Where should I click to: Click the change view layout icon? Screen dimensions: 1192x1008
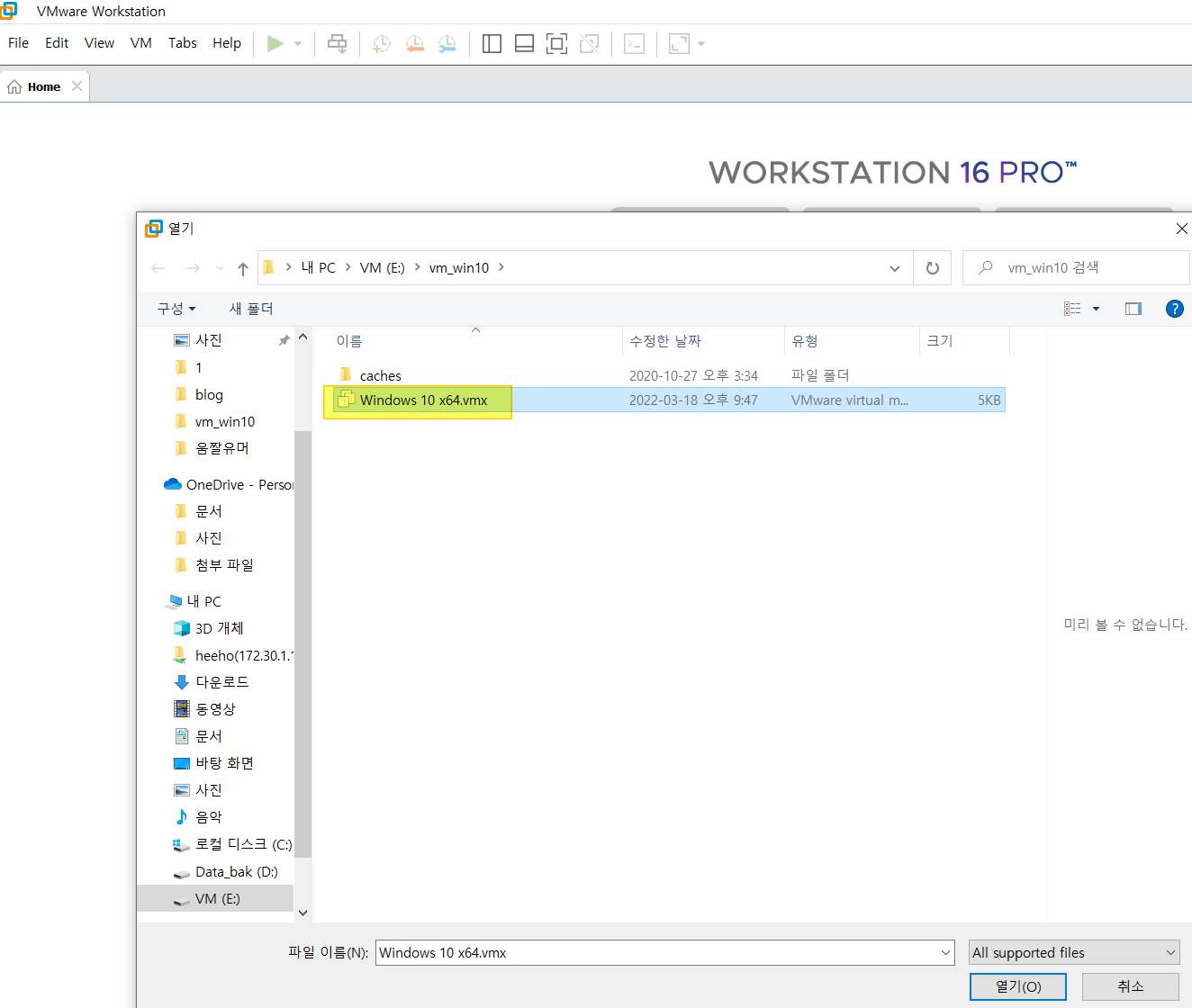click(1072, 309)
